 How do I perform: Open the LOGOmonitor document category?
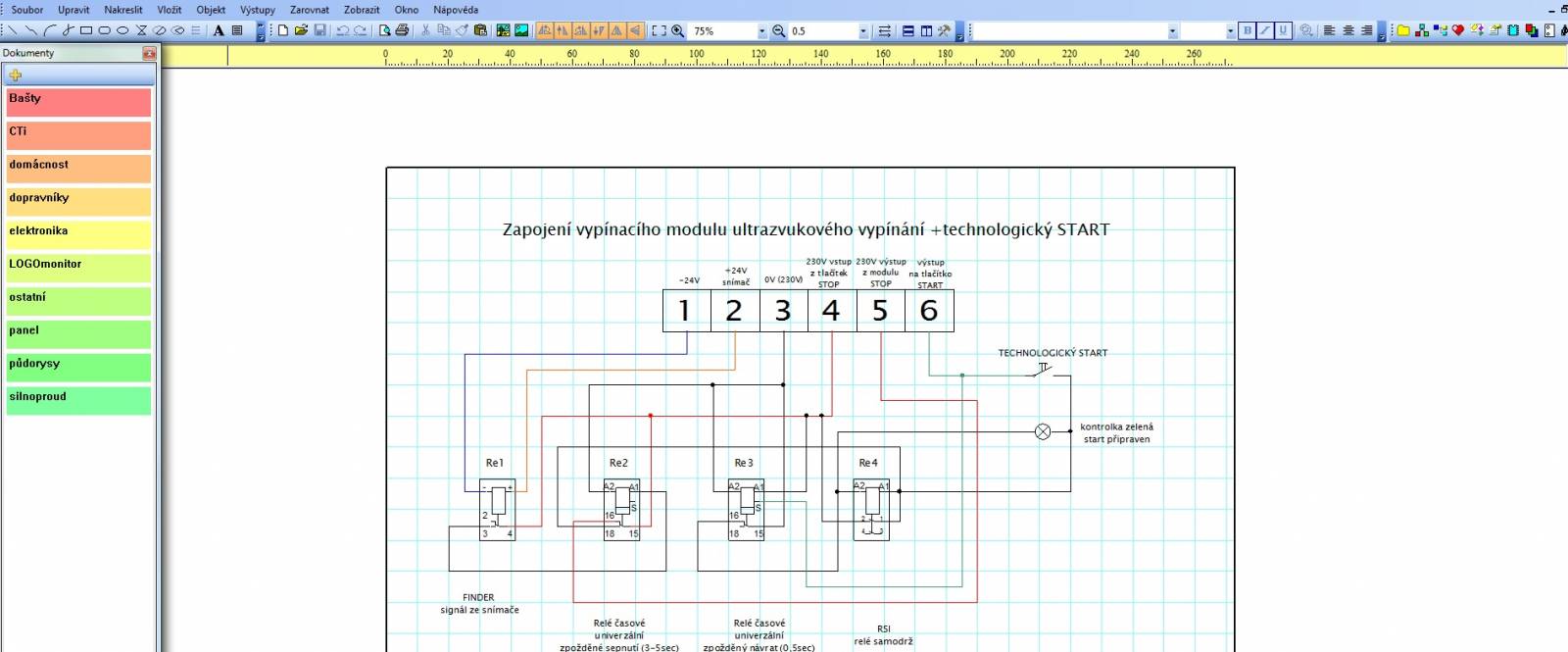tap(79, 269)
